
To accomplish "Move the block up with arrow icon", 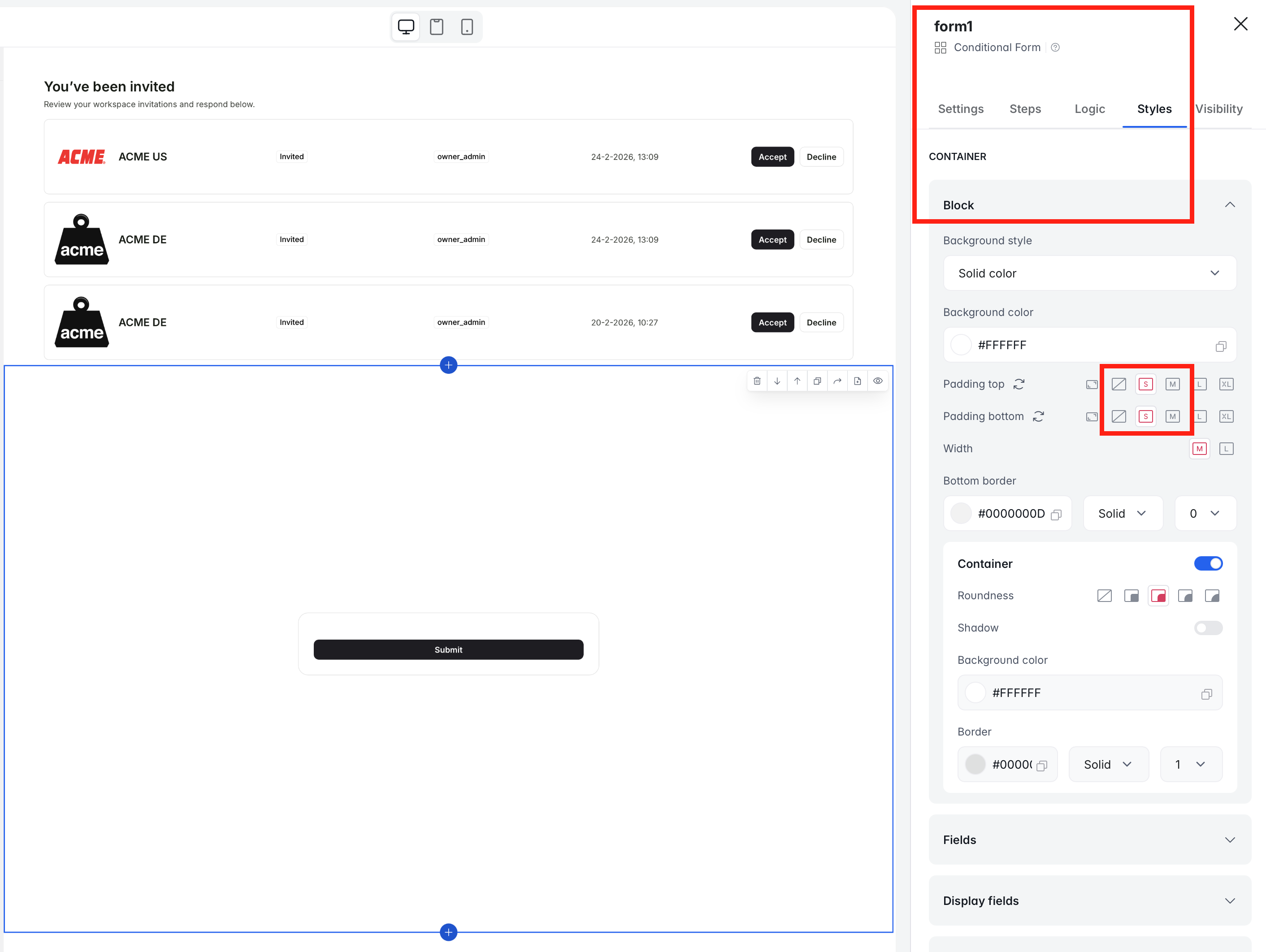I will pyautogui.click(x=797, y=381).
